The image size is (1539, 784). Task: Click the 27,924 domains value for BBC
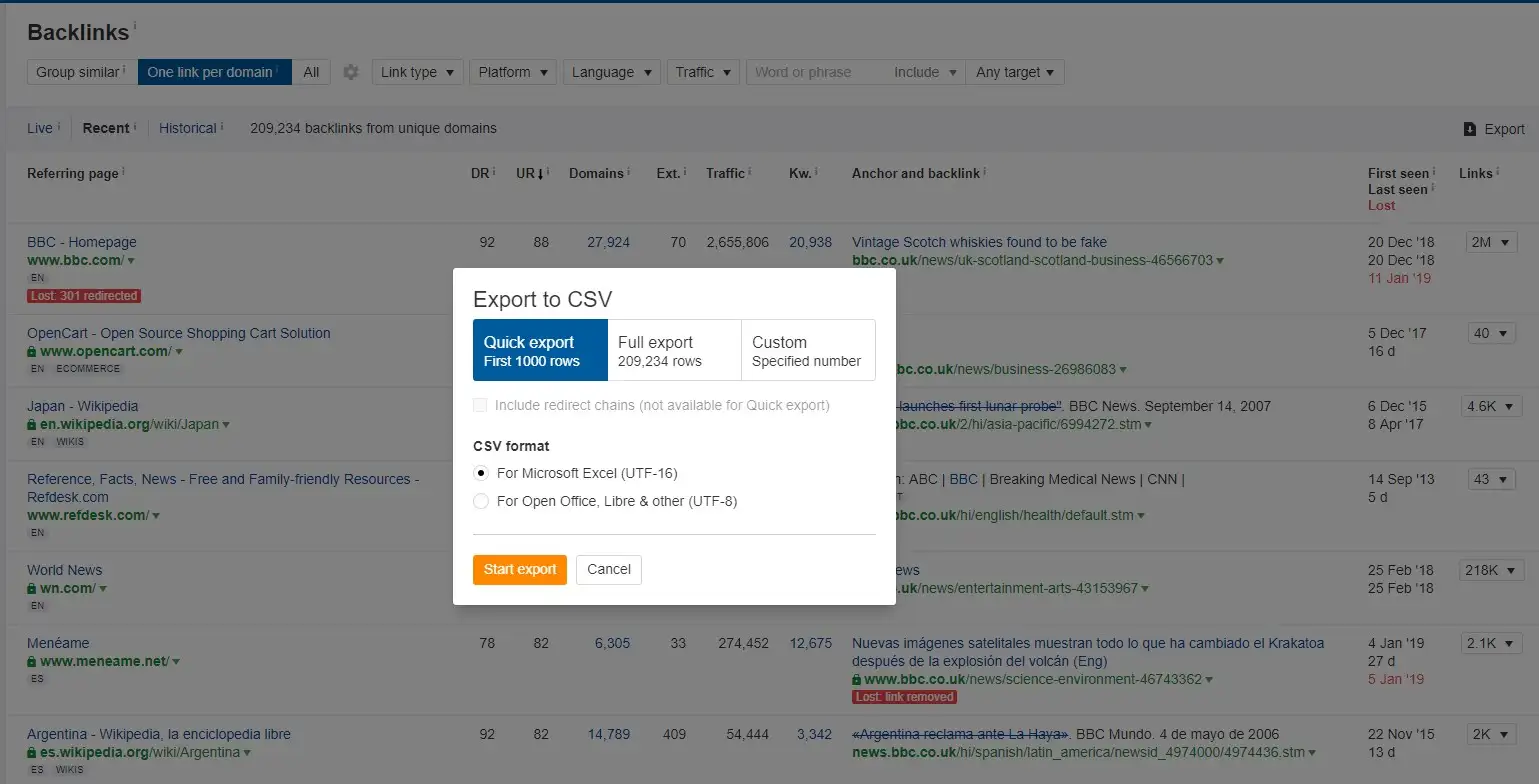[609, 242]
